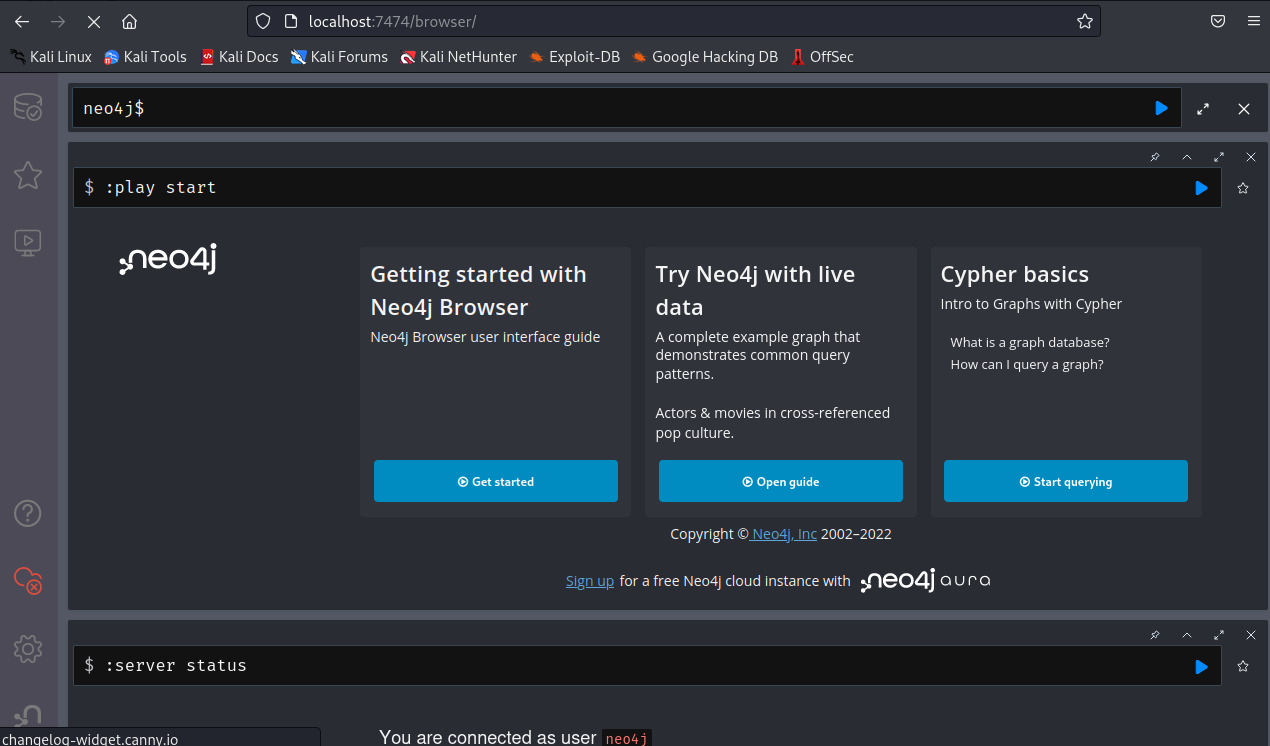The width and height of the screenshot is (1270, 746).
Task: Favorite the :server status command
Action: pyautogui.click(x=1243, y=666)
